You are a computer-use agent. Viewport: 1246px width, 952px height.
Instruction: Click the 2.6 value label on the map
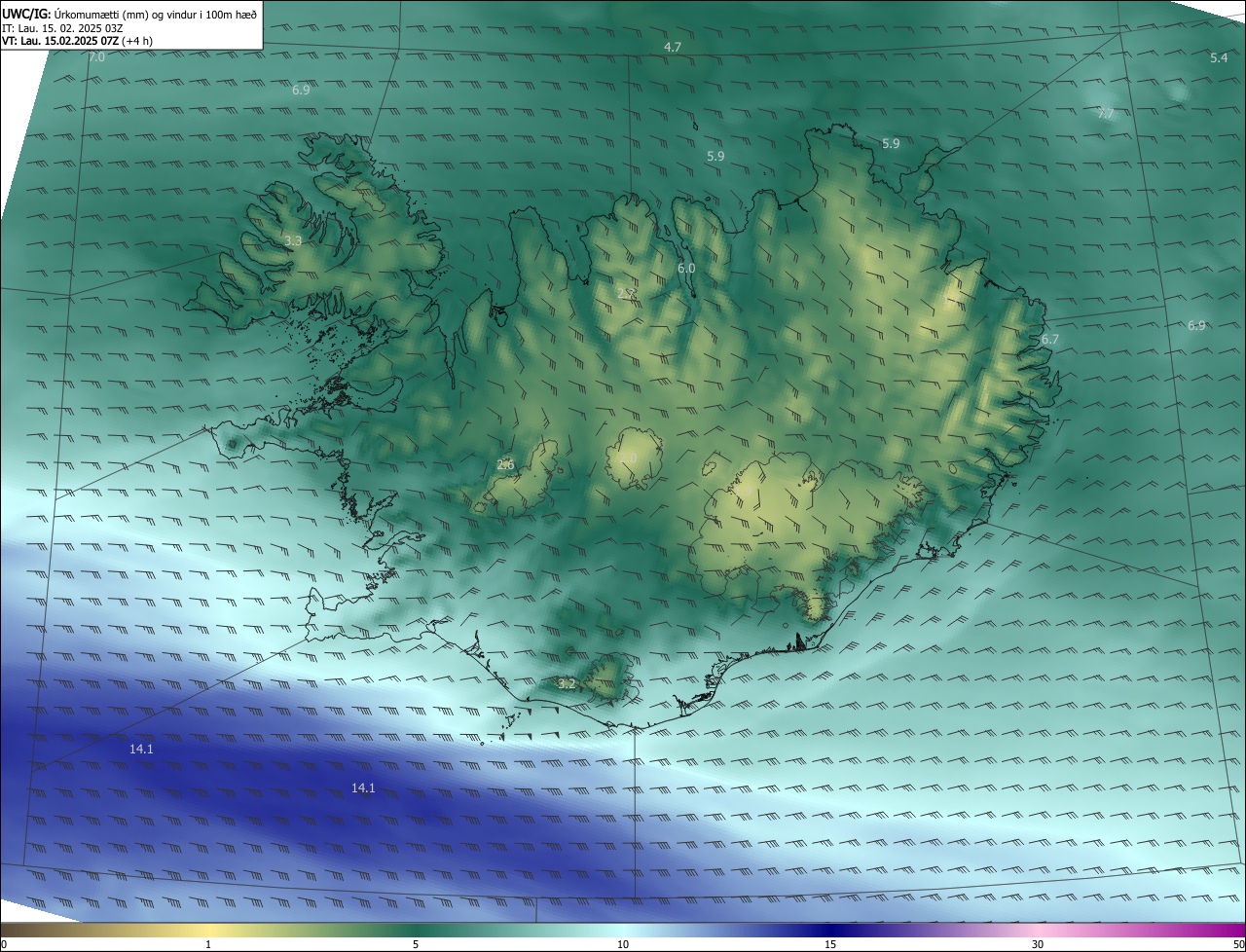[505, 465]
